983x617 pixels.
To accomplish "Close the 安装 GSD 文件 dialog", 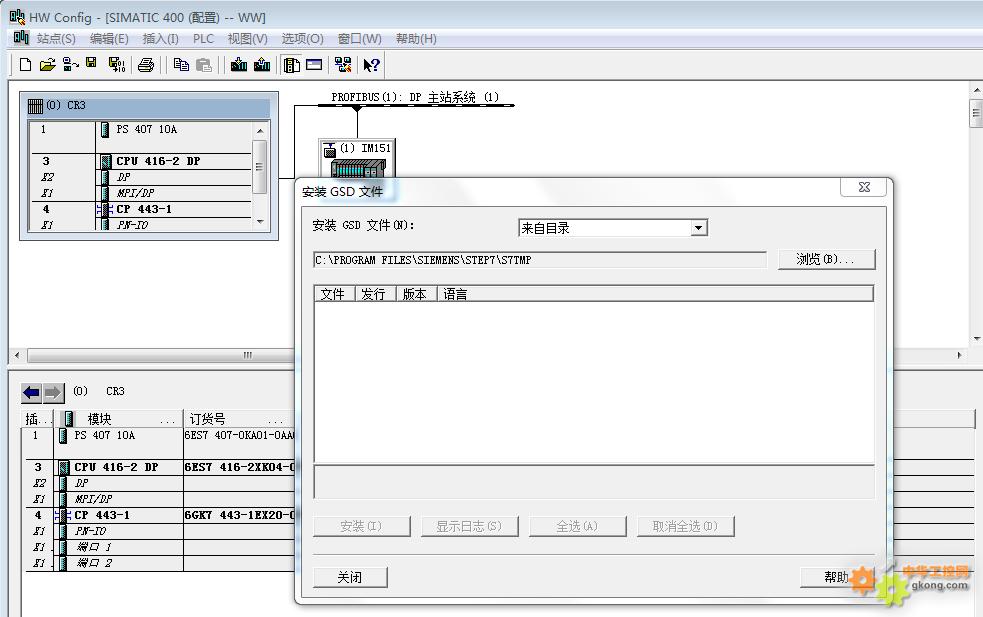I will point(864,187).
